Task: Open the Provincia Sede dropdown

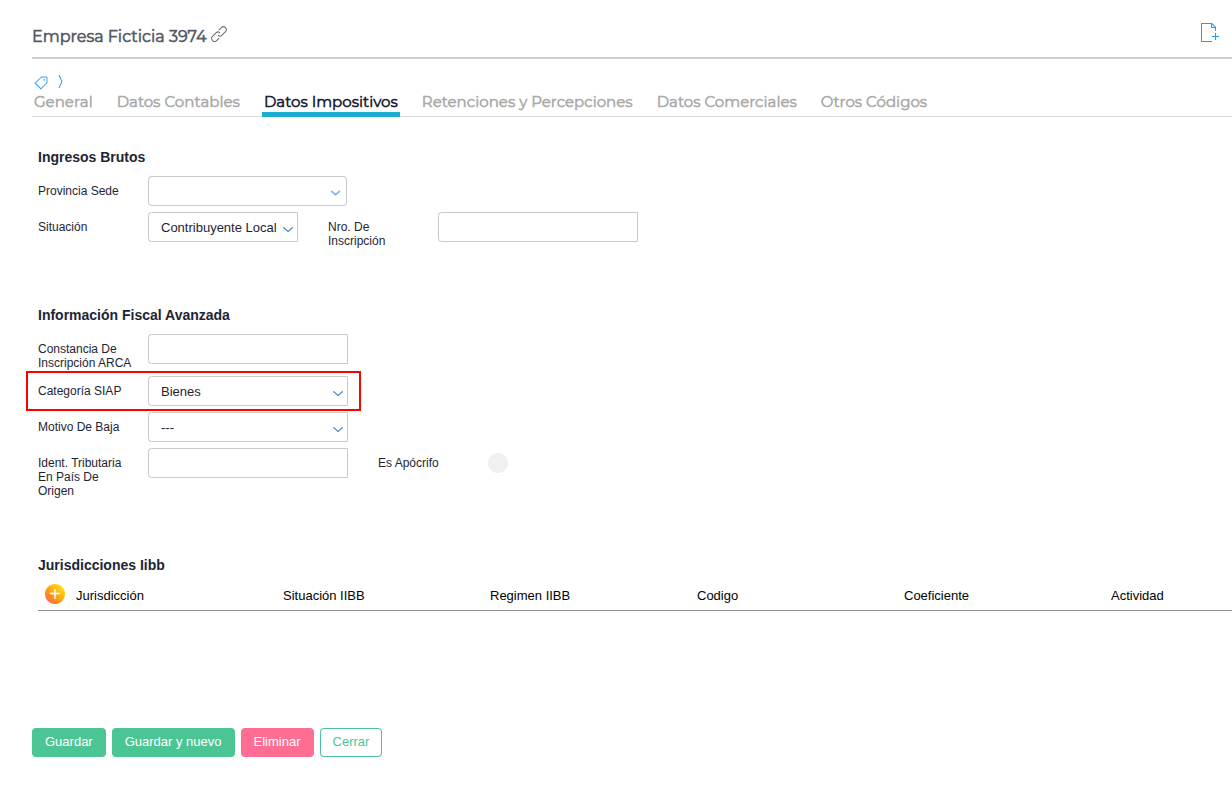Action: (x=247, y=191)
